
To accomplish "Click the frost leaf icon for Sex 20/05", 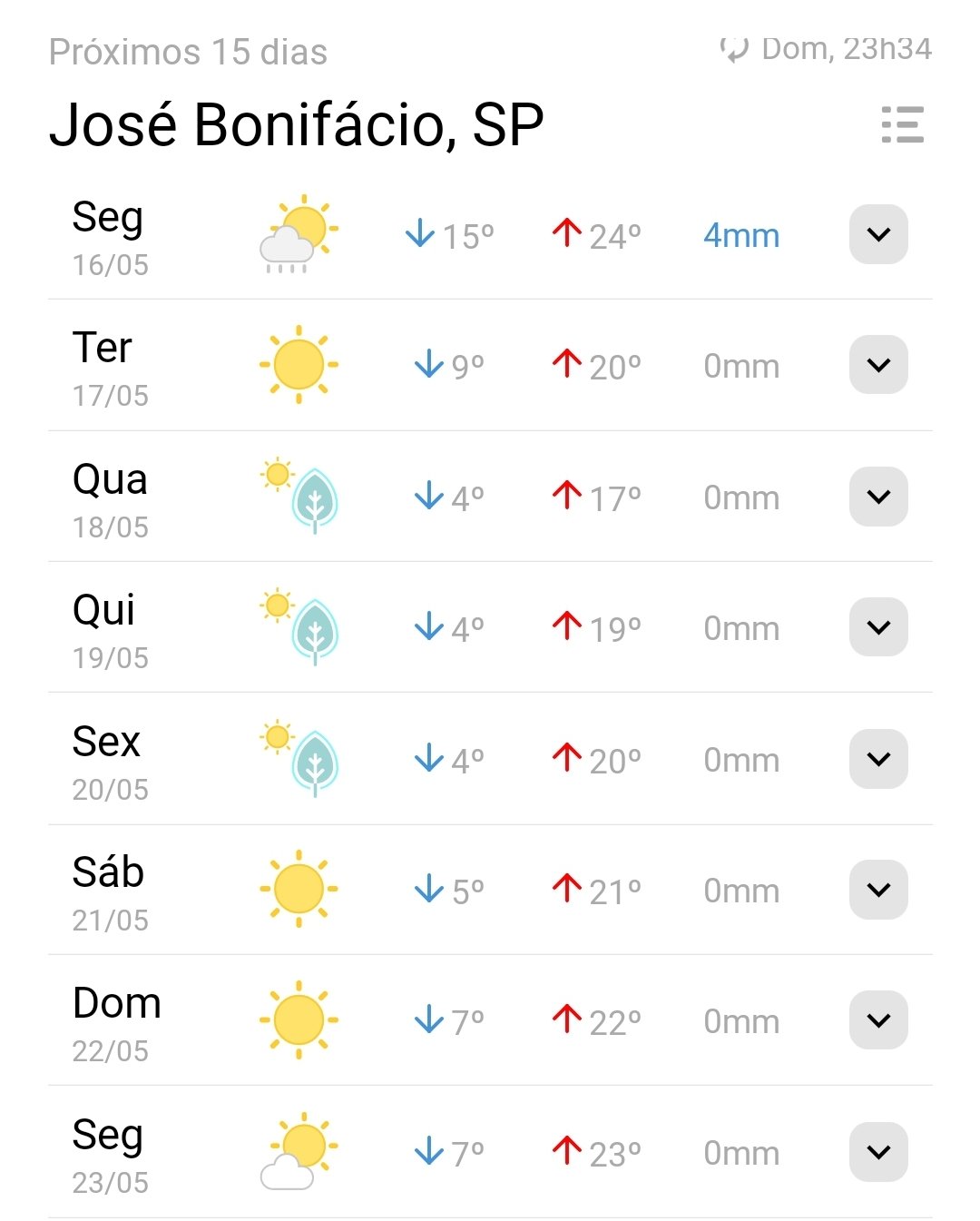I will click(x=299, y=758).
